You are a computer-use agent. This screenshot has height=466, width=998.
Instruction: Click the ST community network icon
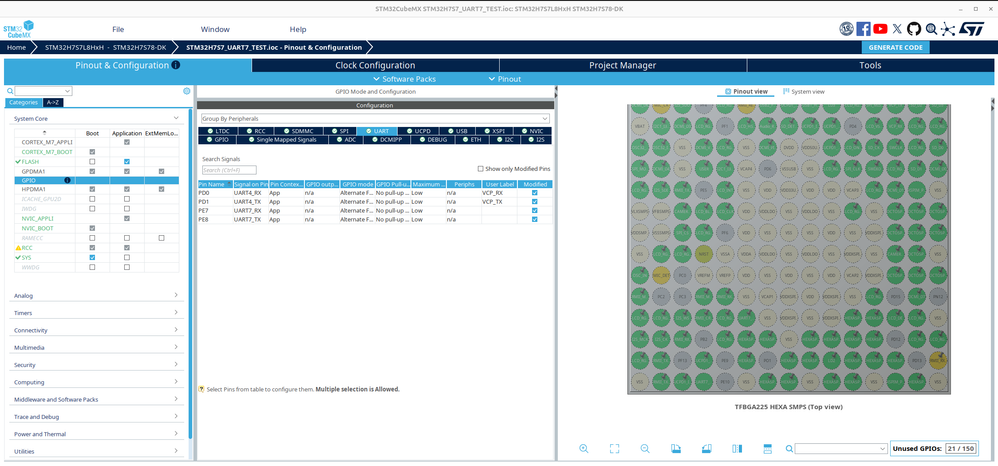(948, 29)
